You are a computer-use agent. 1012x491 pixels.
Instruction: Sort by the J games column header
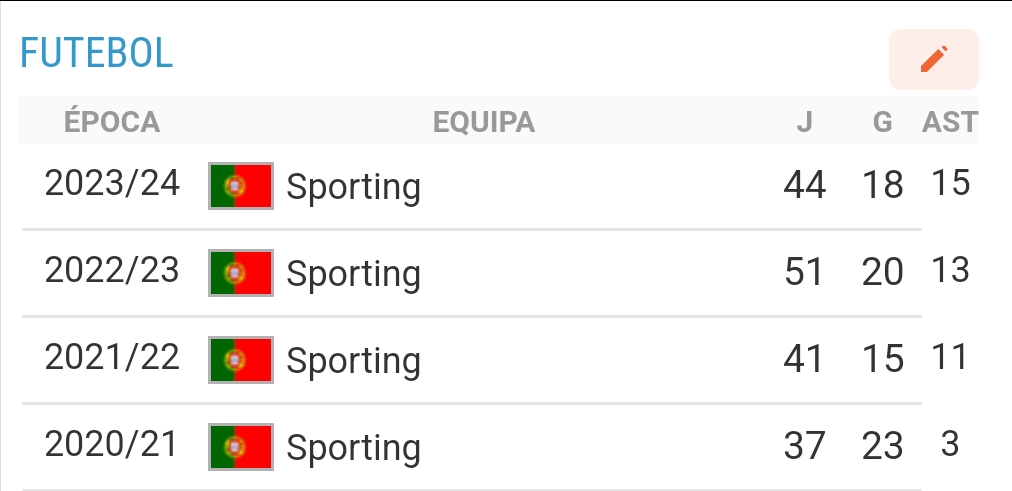804,122
